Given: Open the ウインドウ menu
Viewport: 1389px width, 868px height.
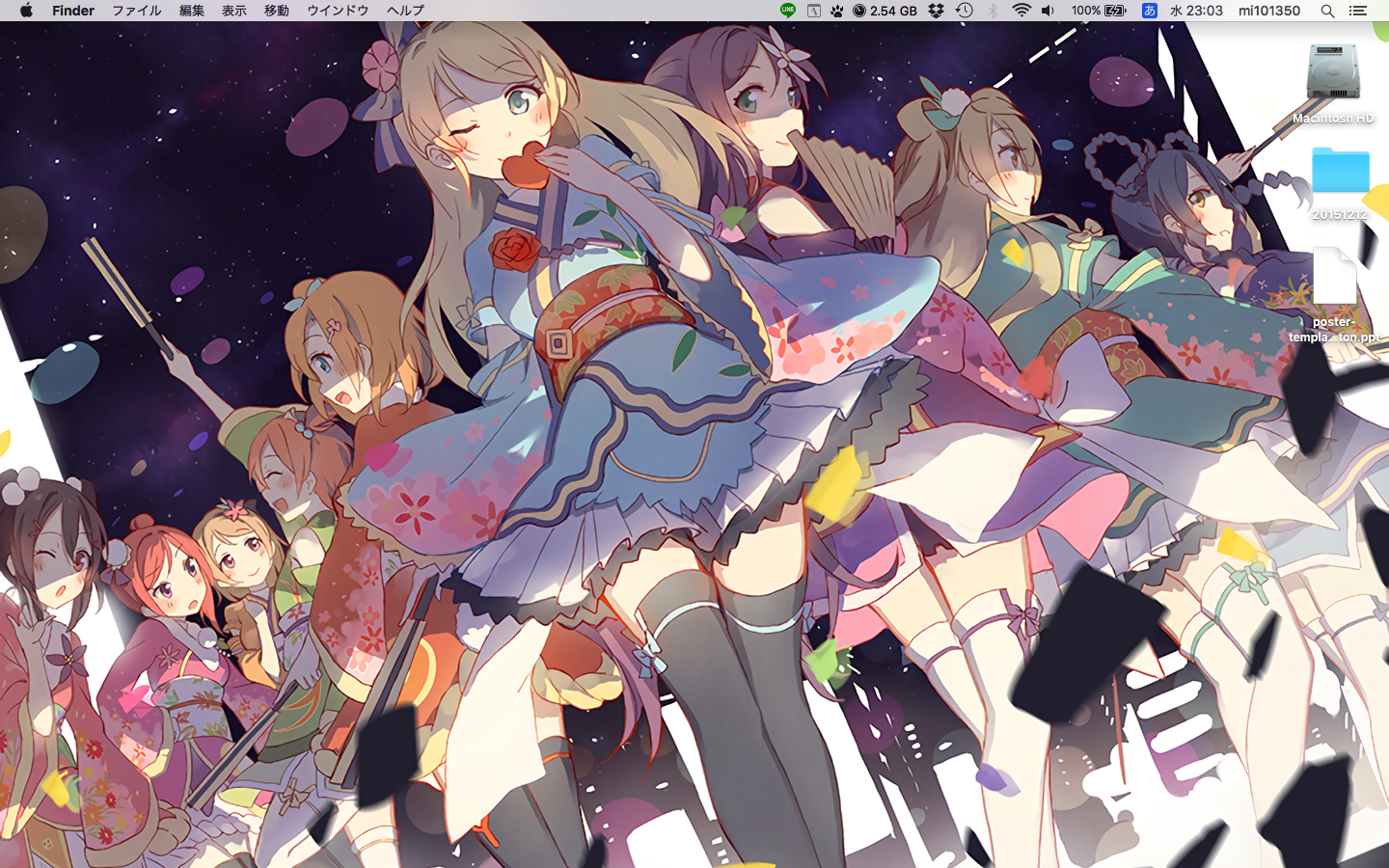Looking at the screenshot, I should tap(338, 11).
